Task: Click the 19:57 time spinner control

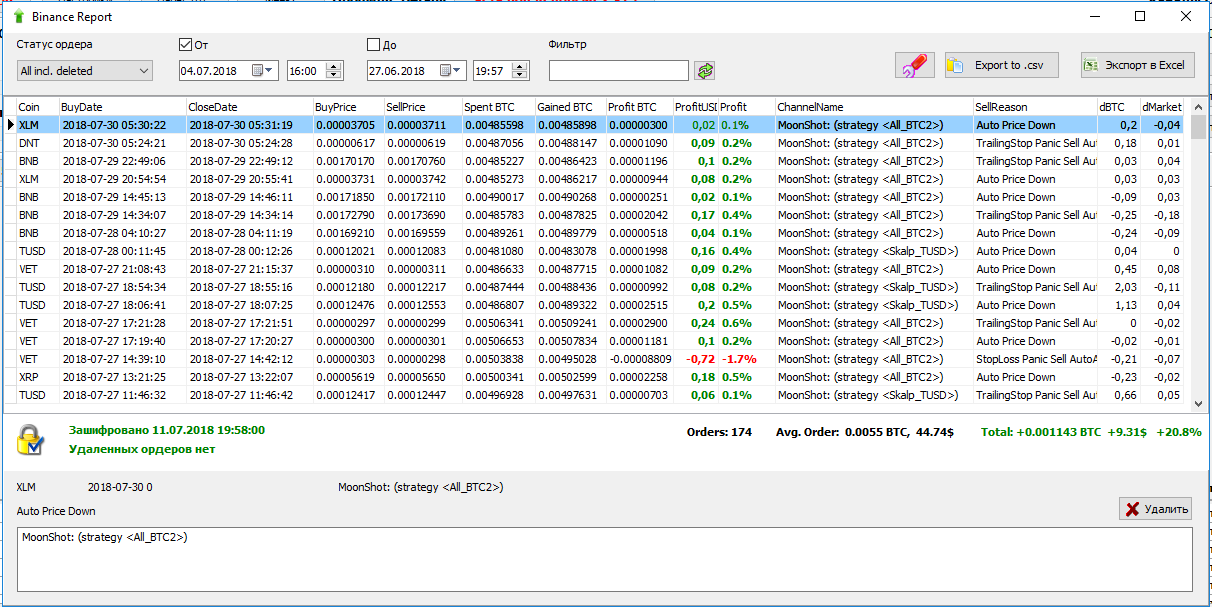Action: [521, 71]
